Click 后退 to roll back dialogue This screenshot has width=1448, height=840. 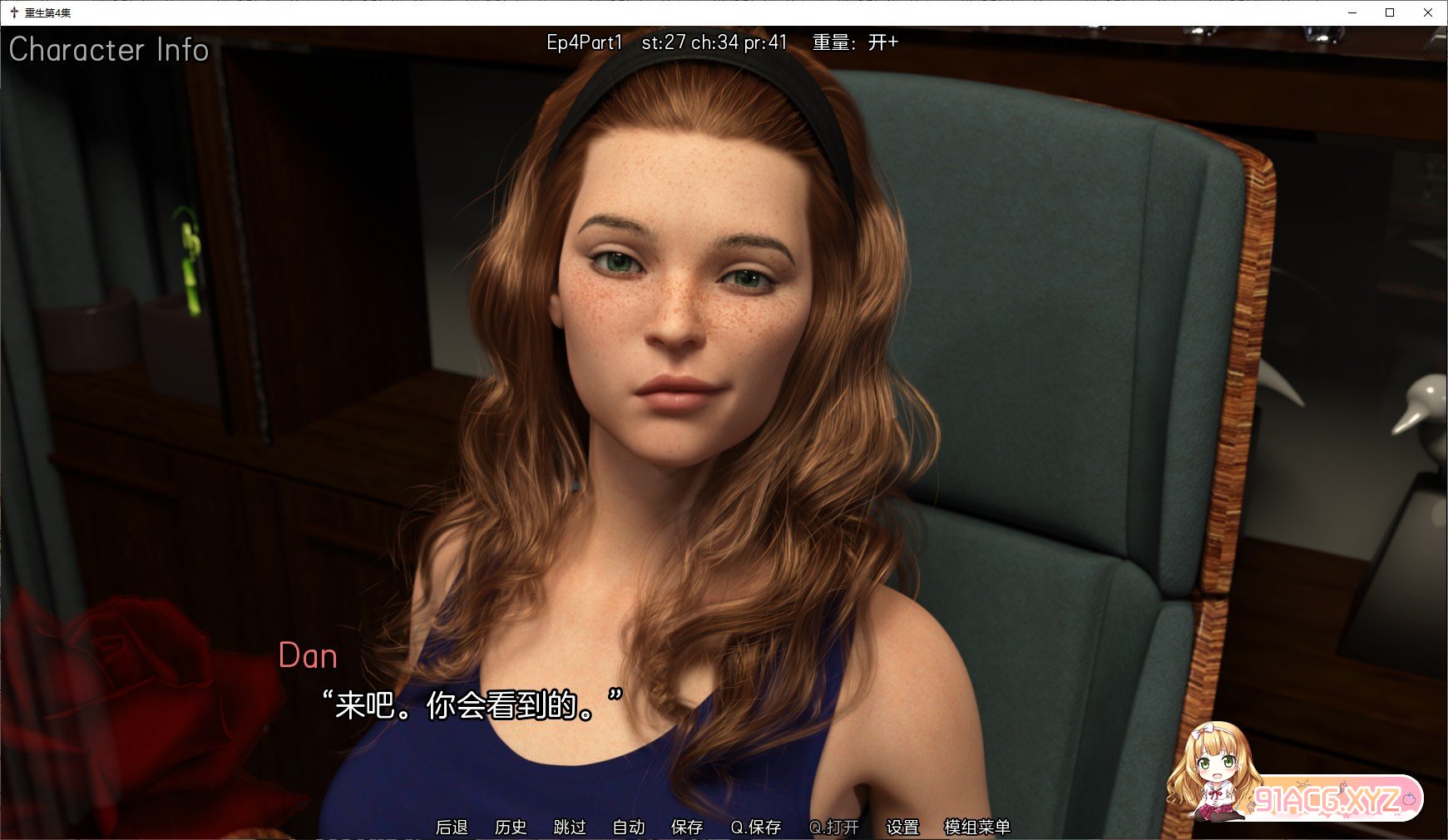[x=452, y=828]
